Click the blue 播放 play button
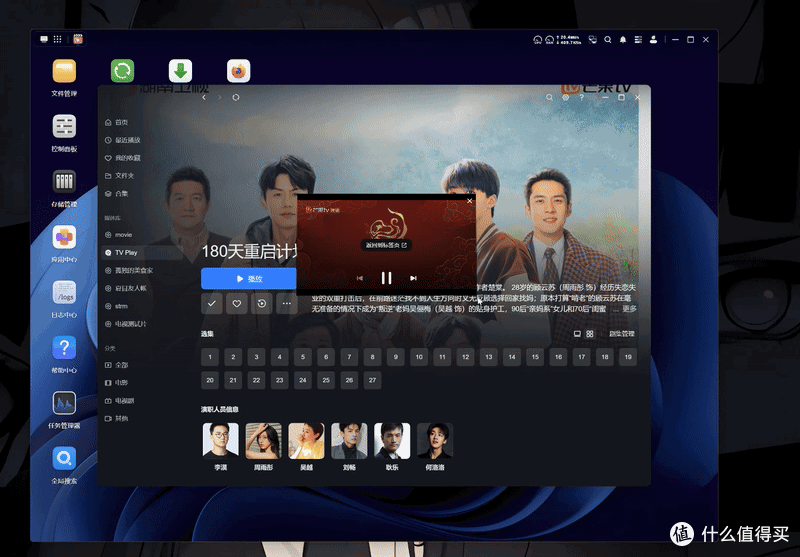This screenshot has width=800, height=557. tap(248, 278)
